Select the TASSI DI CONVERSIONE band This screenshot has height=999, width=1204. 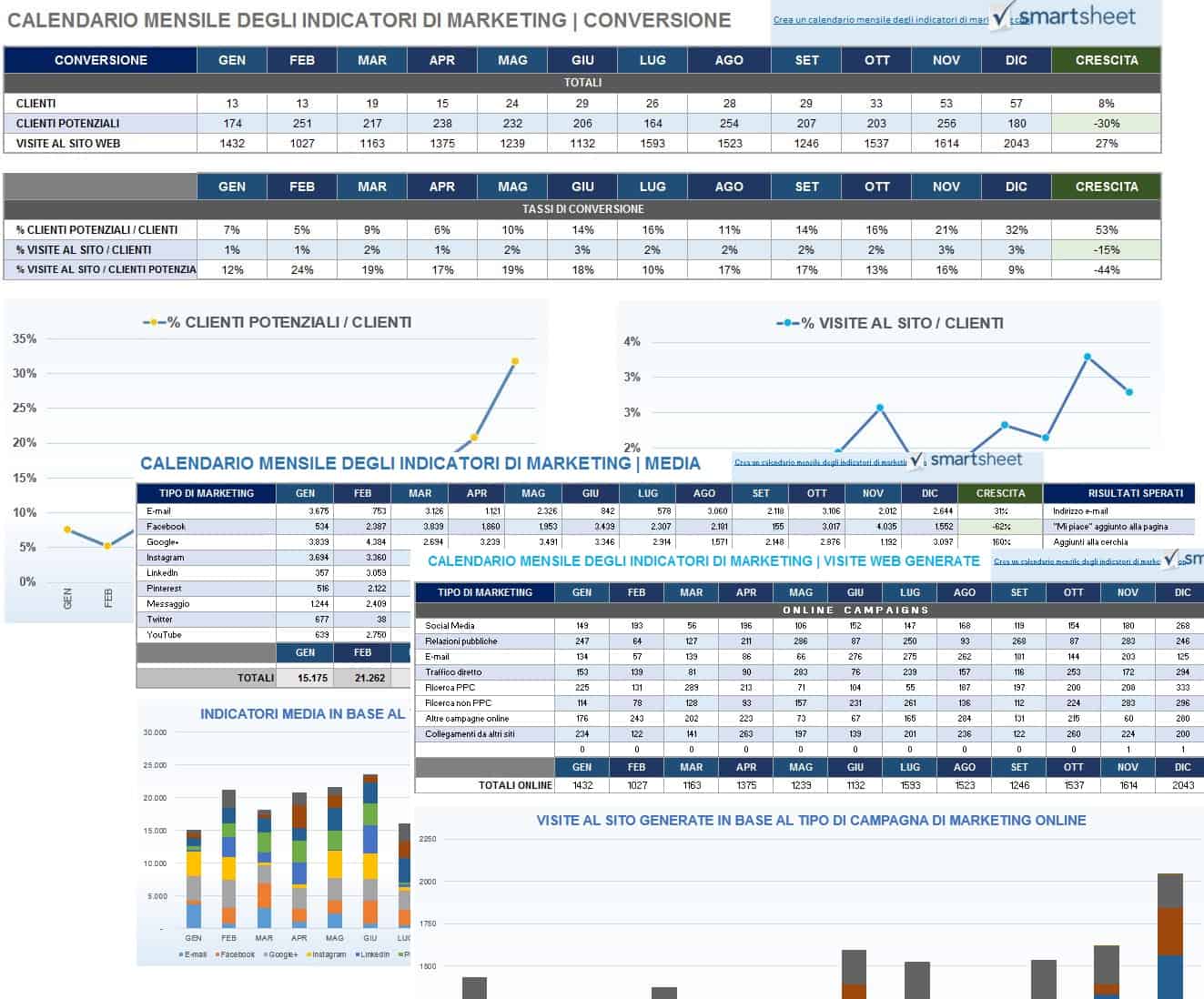[x=582, y=209]
